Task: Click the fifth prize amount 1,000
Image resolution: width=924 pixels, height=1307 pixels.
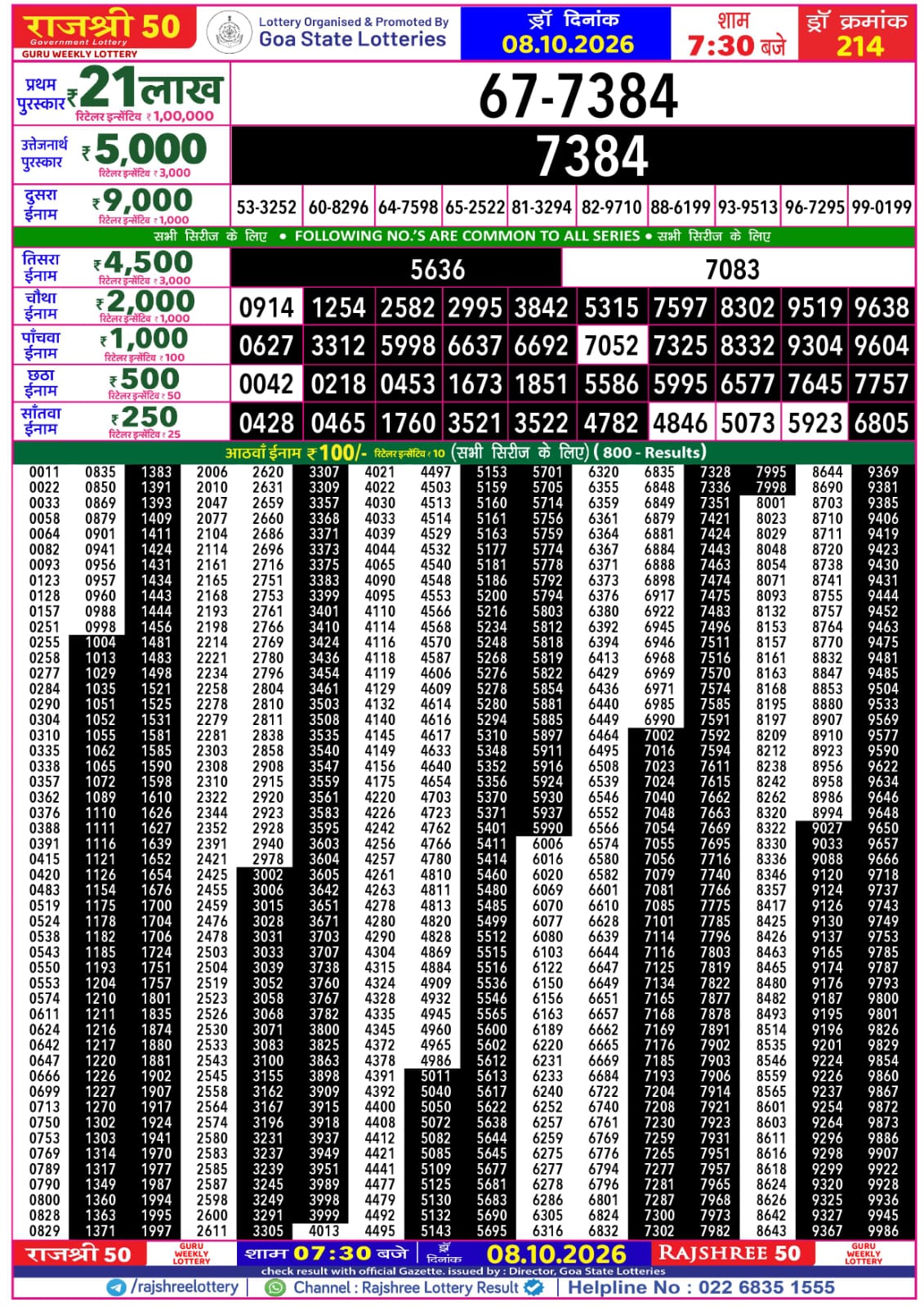Action: coord(144,338)
